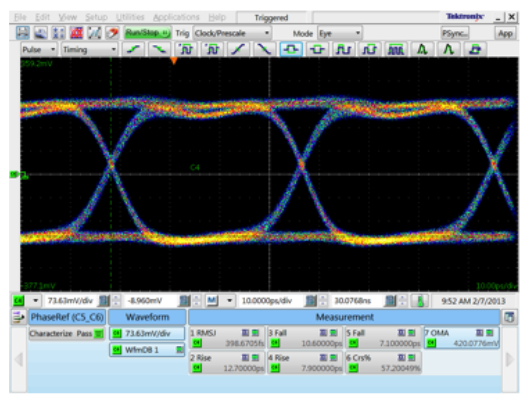This screenshot has width=529, height=403.
Task: Toggle the M timebase button
Action: (212, 300)
